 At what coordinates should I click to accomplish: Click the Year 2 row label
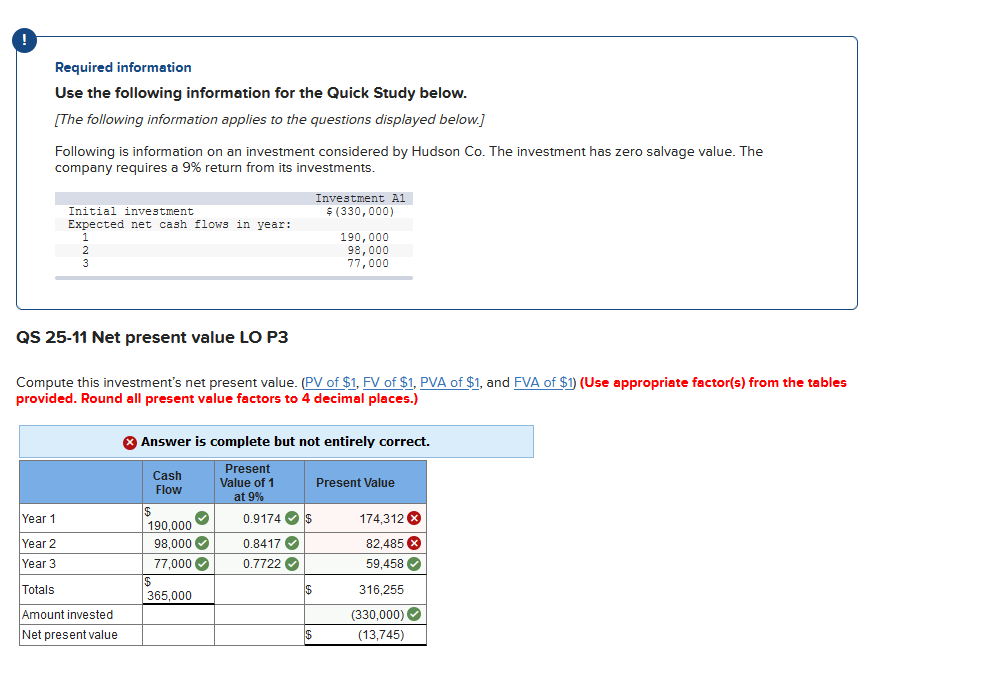38,544
